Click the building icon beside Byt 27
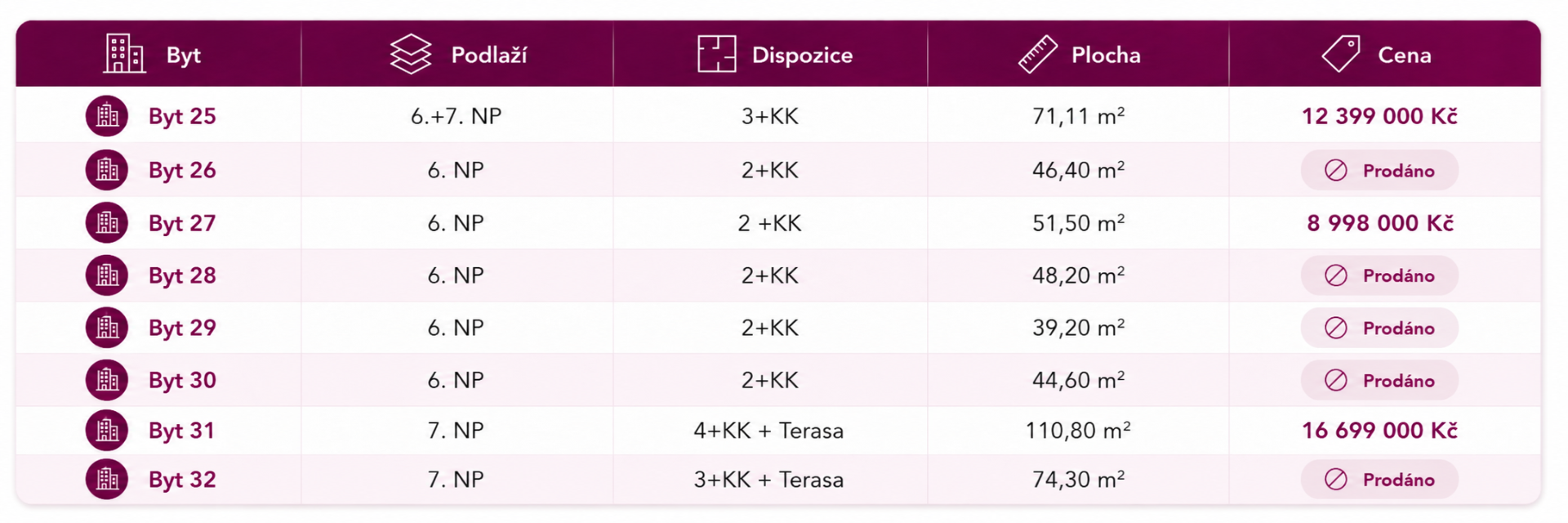 coord(107,222)
